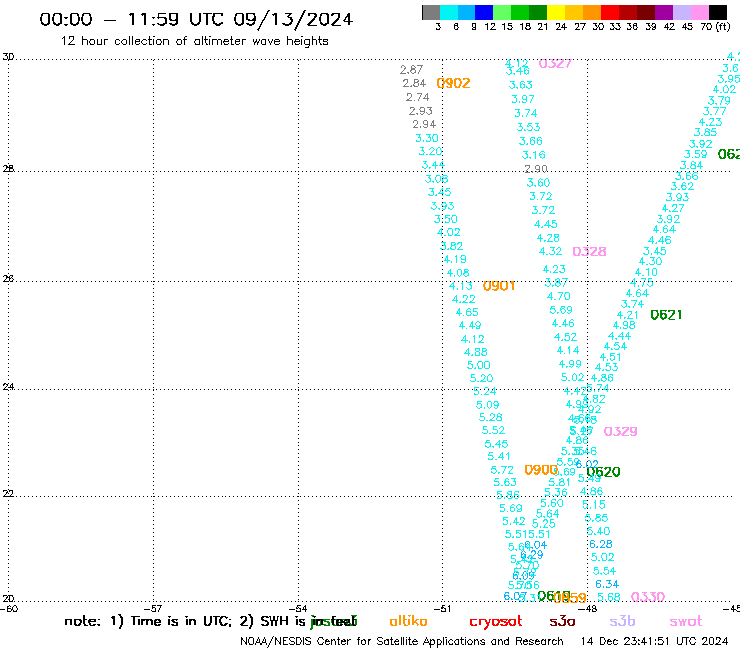
Task: Click the wave height value 4.13 beside 0901
Action: tap(461, 286)
